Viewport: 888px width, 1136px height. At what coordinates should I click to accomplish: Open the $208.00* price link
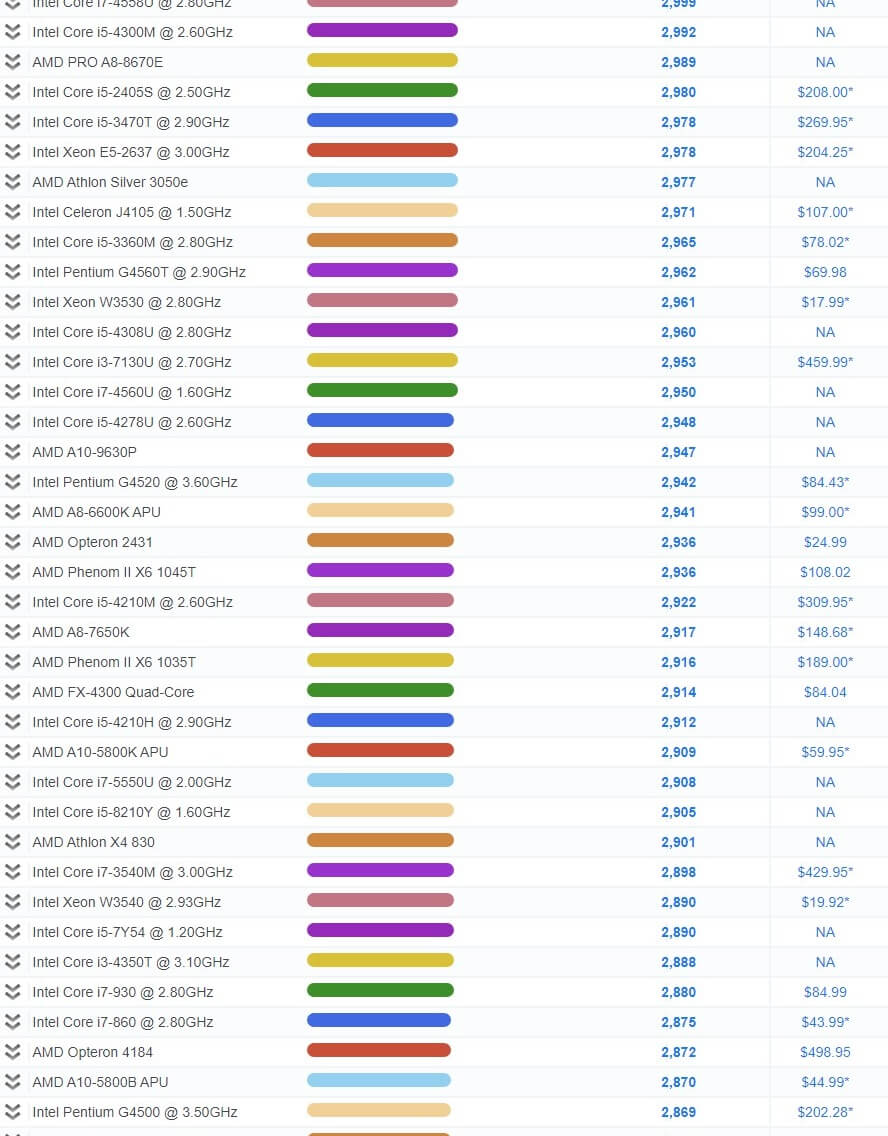tap(825, 92)
